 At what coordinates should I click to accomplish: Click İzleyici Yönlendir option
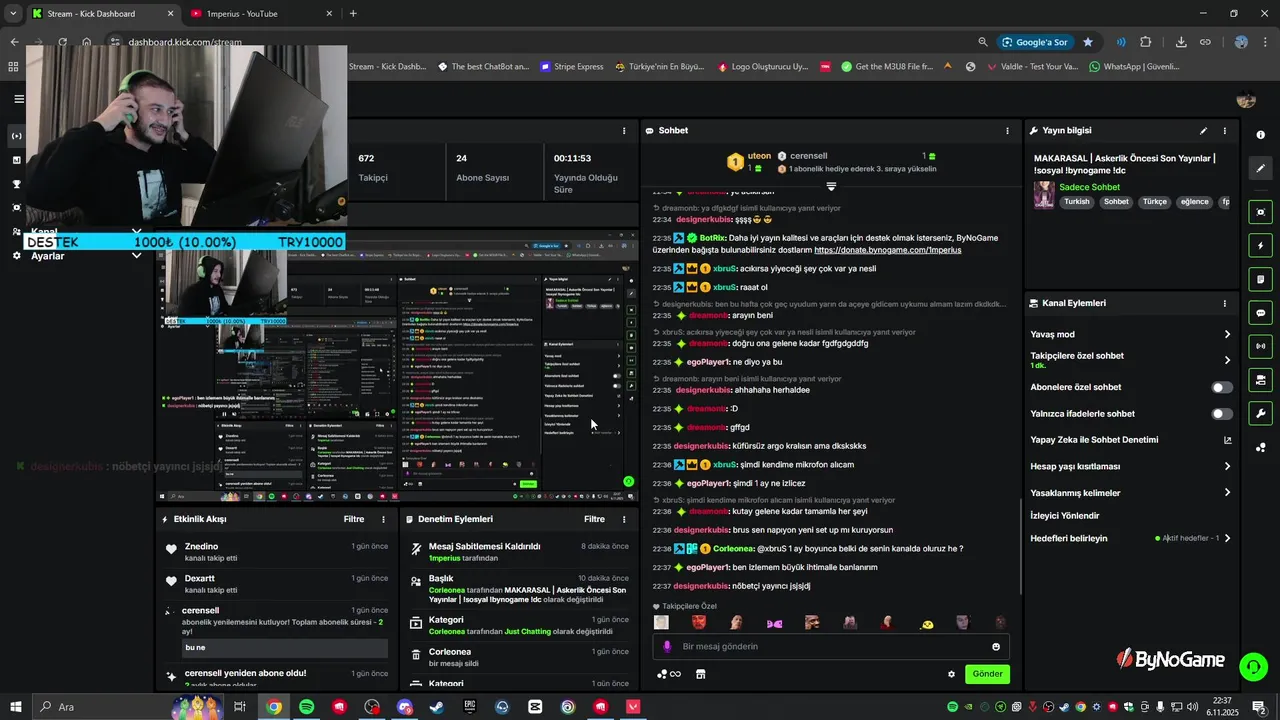(1065, 516)
